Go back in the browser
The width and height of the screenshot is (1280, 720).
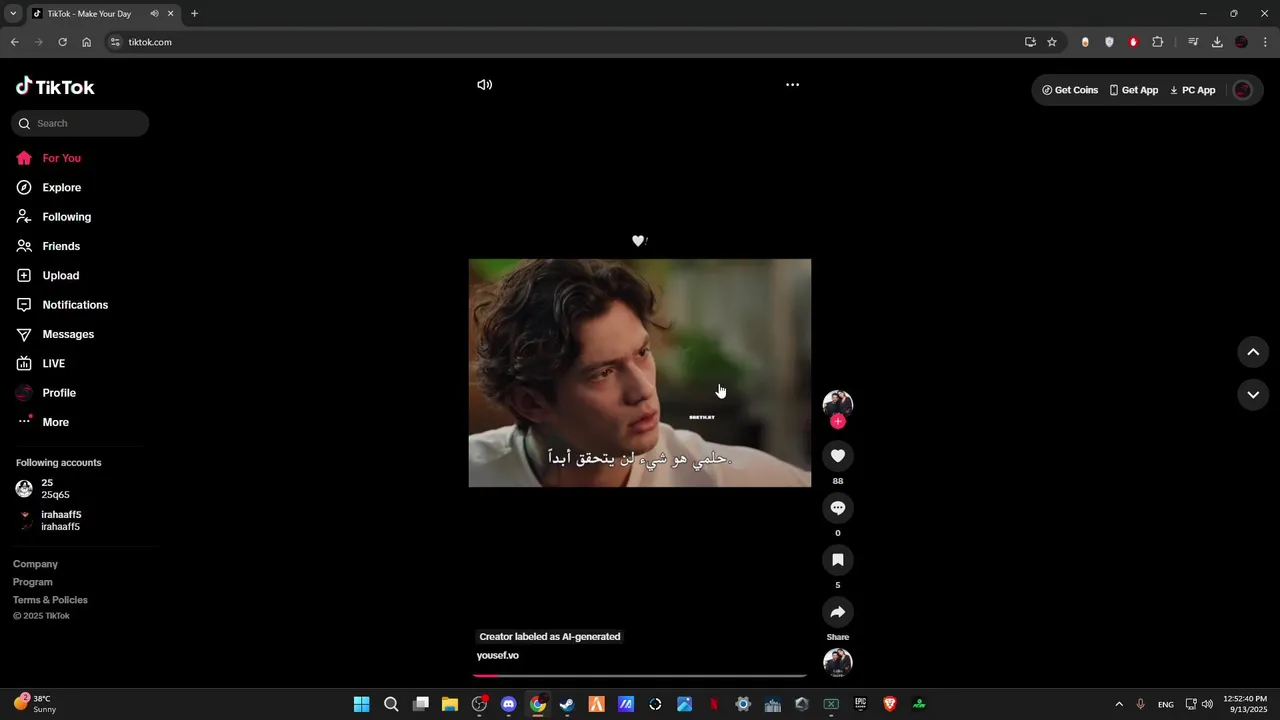pos(14,42)
